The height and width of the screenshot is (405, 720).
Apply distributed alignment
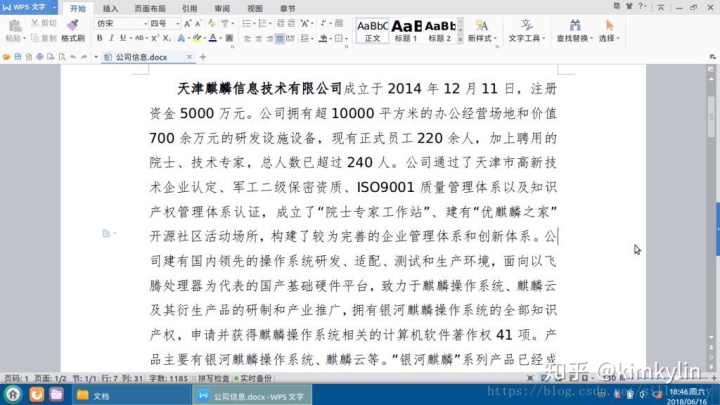click(x=290, y=39)
